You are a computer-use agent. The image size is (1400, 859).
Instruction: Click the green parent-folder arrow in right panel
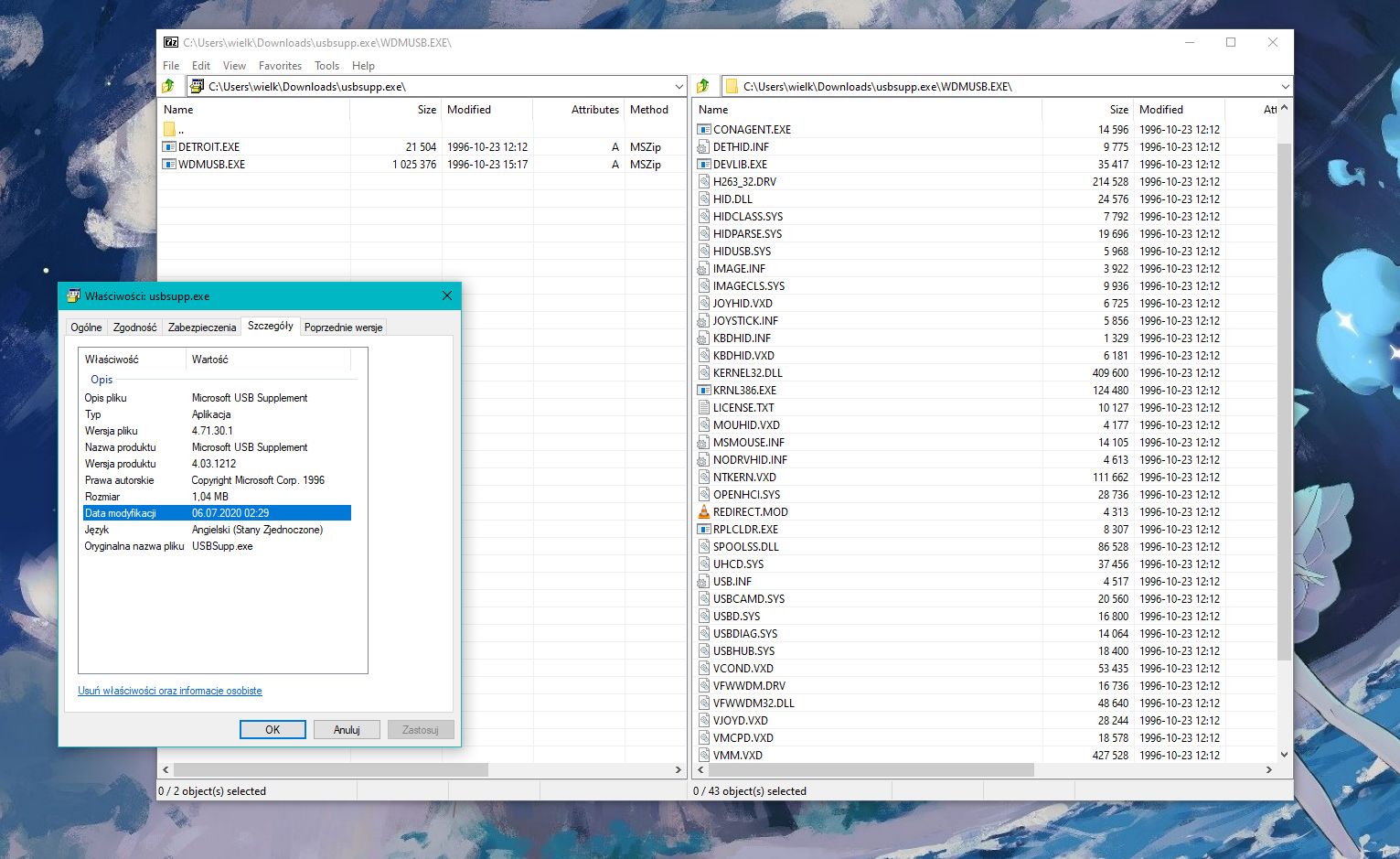pyautogui.click(x=704, y=85)
